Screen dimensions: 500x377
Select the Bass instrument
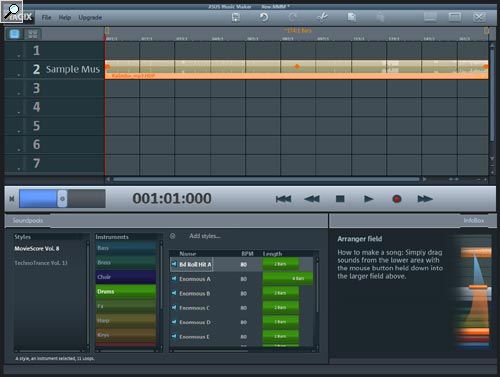pos(126,248)
